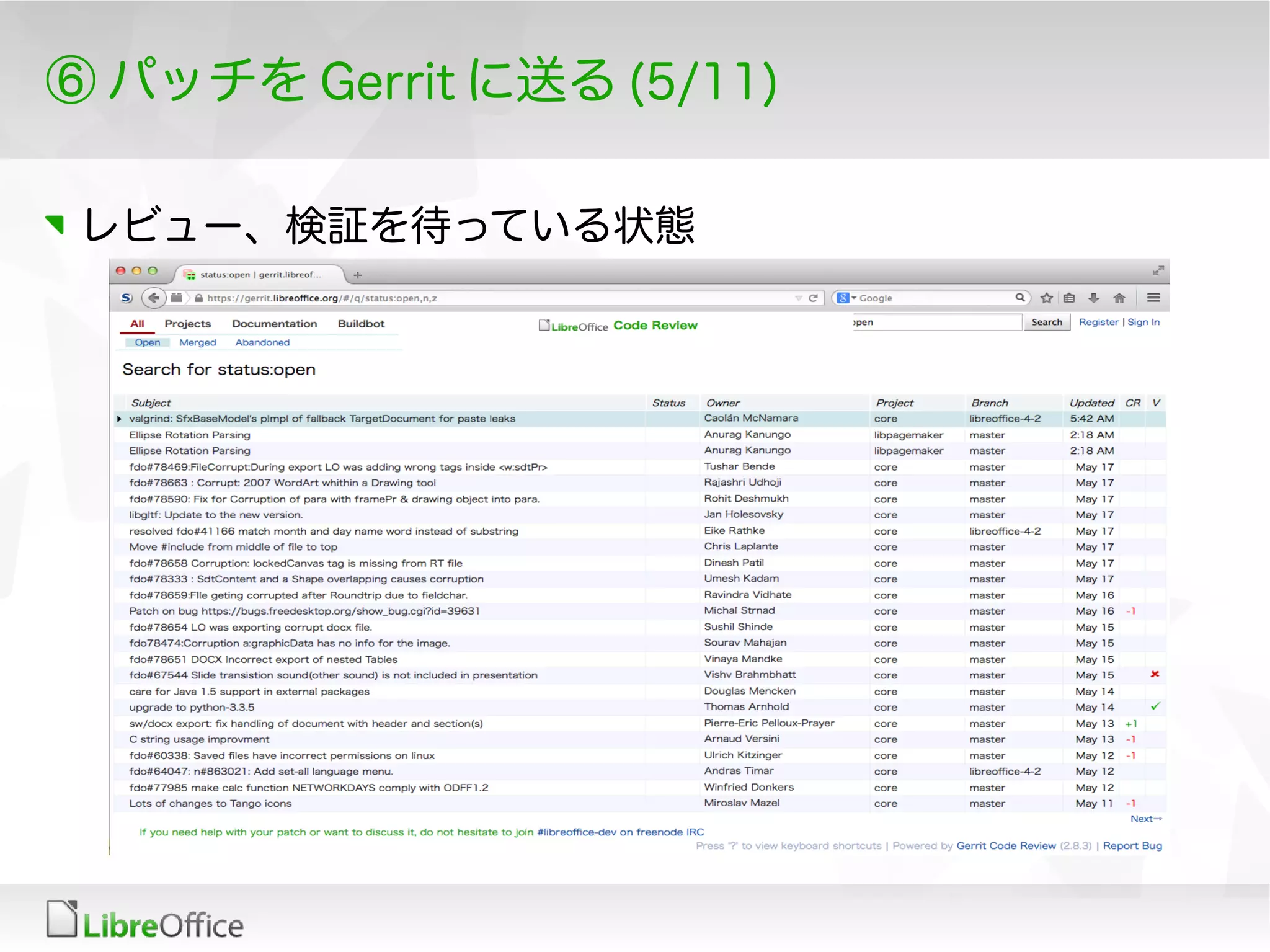Click owner Winfried Donkers

pos(748,787)
